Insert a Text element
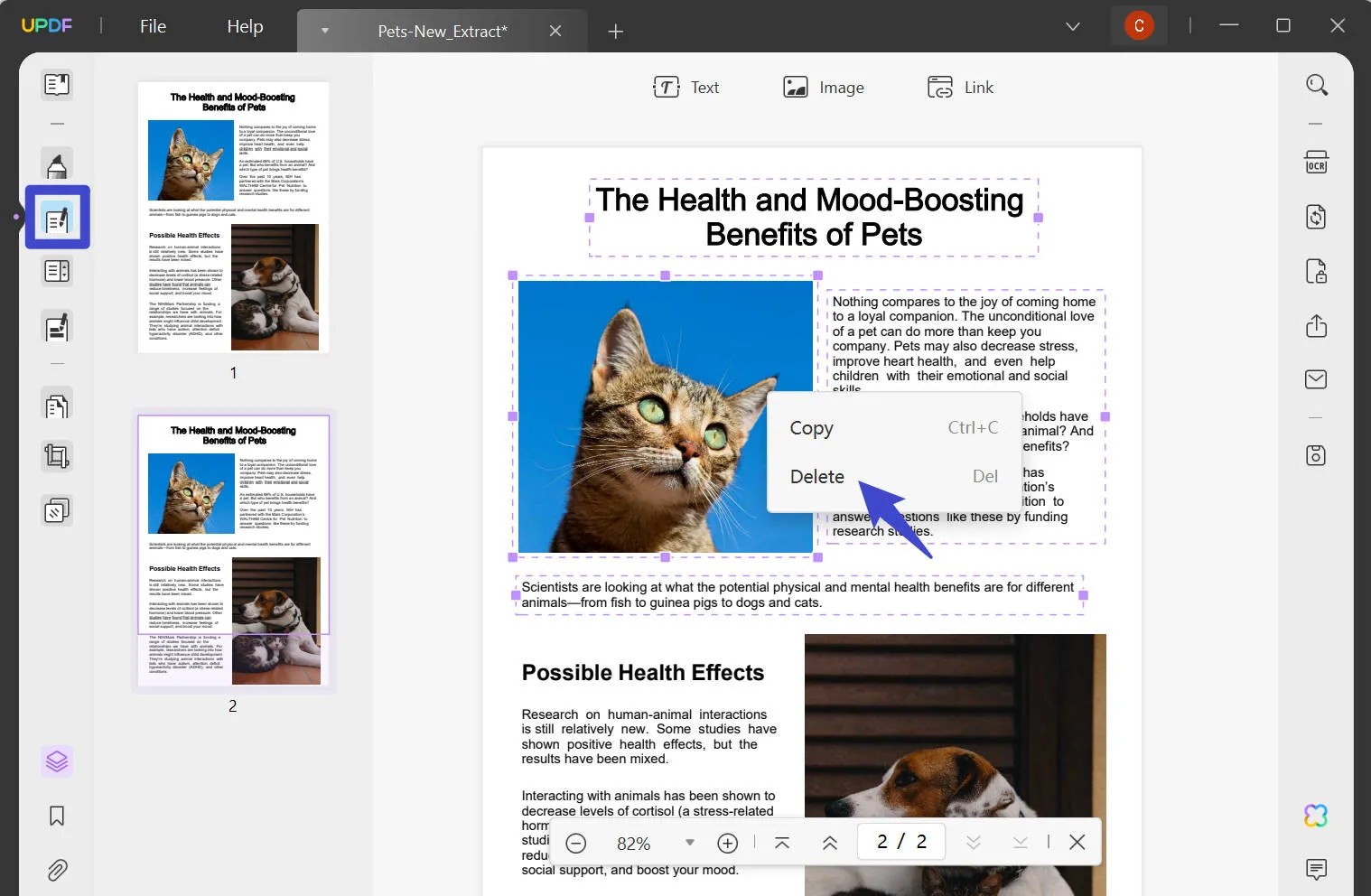Image resolution: width=1371 pixels, height=896 pixels. [687, 87]
